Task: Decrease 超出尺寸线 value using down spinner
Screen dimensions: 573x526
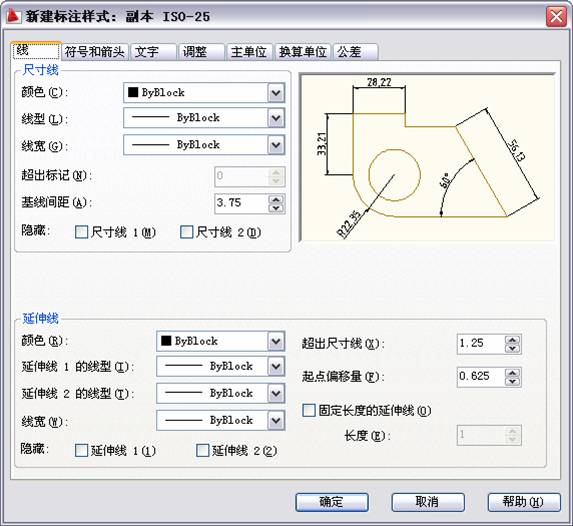Action: (x=512, y=348)
